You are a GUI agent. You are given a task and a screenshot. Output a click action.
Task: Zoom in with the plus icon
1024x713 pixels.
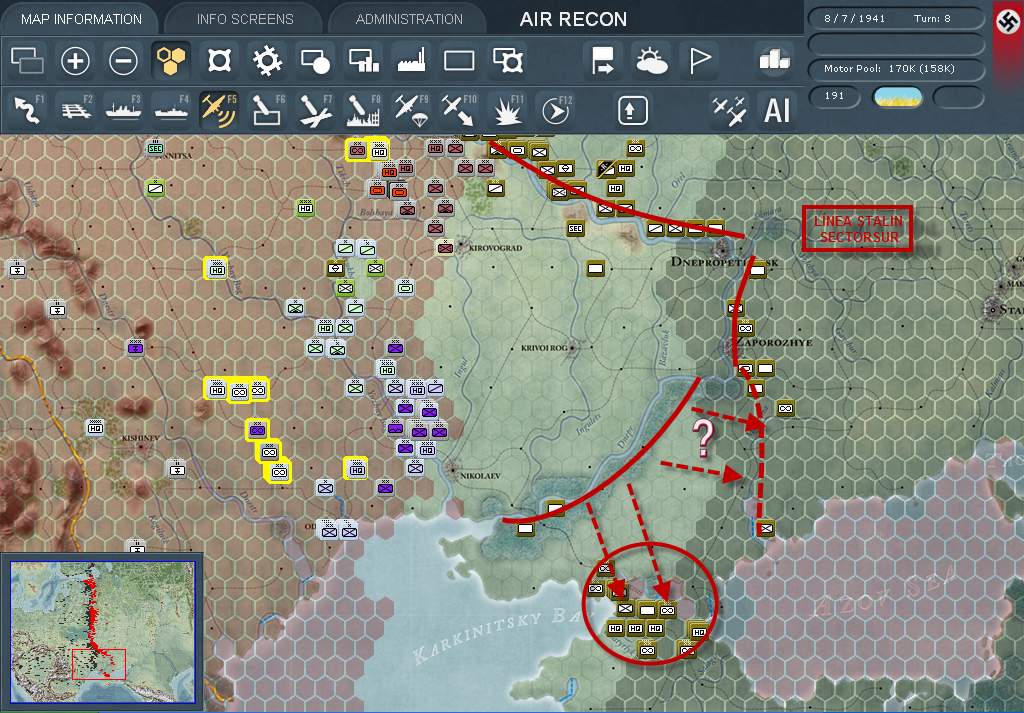(75, 61)
